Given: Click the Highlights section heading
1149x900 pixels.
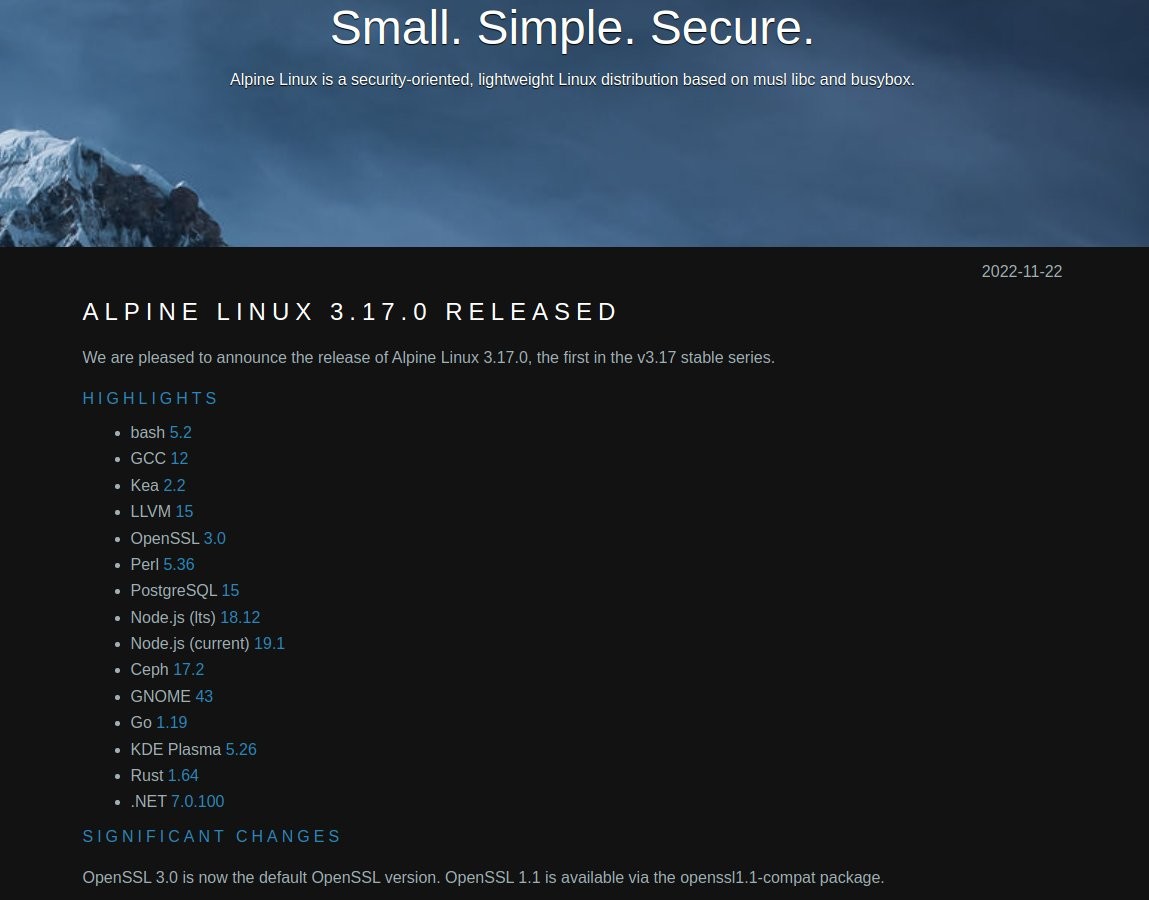Looking at the screenshot, I should pyautogui.click(x=150, y=398).
